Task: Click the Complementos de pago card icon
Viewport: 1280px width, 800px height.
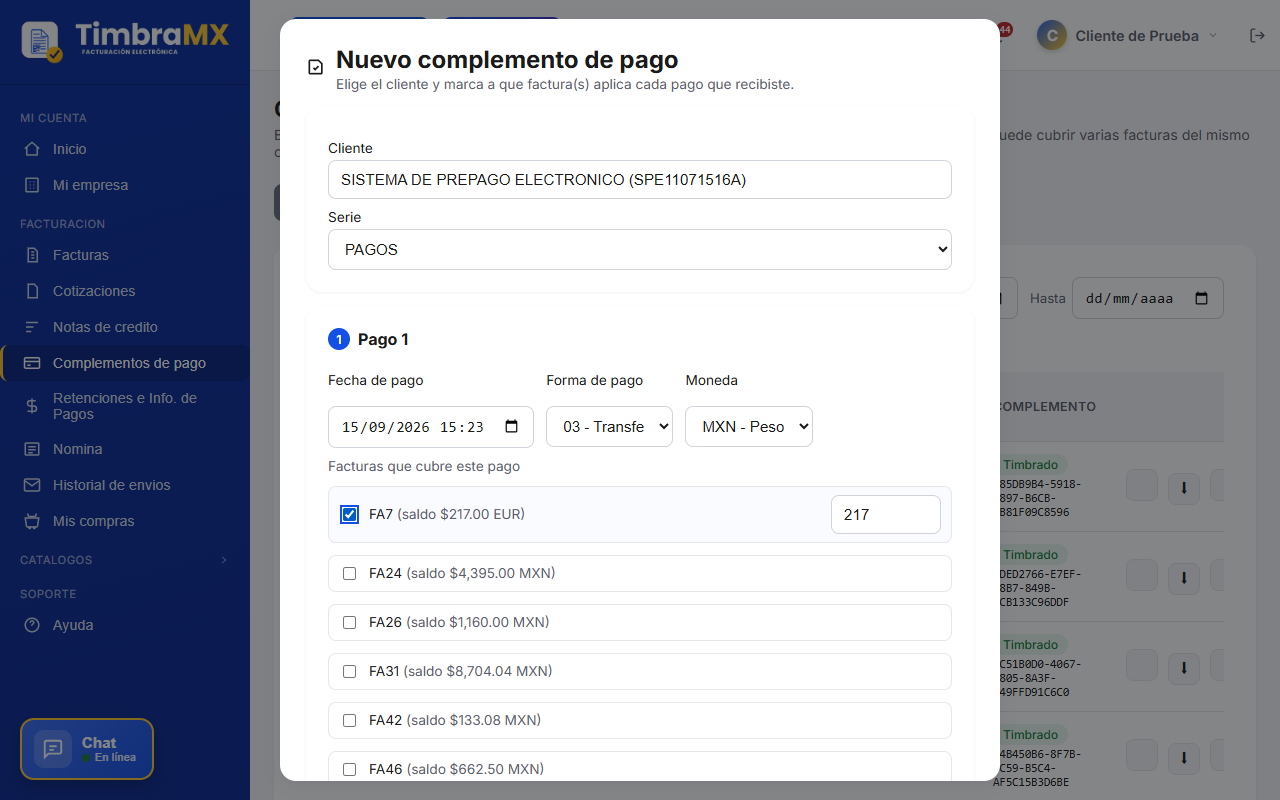Action: click(32, 363)
